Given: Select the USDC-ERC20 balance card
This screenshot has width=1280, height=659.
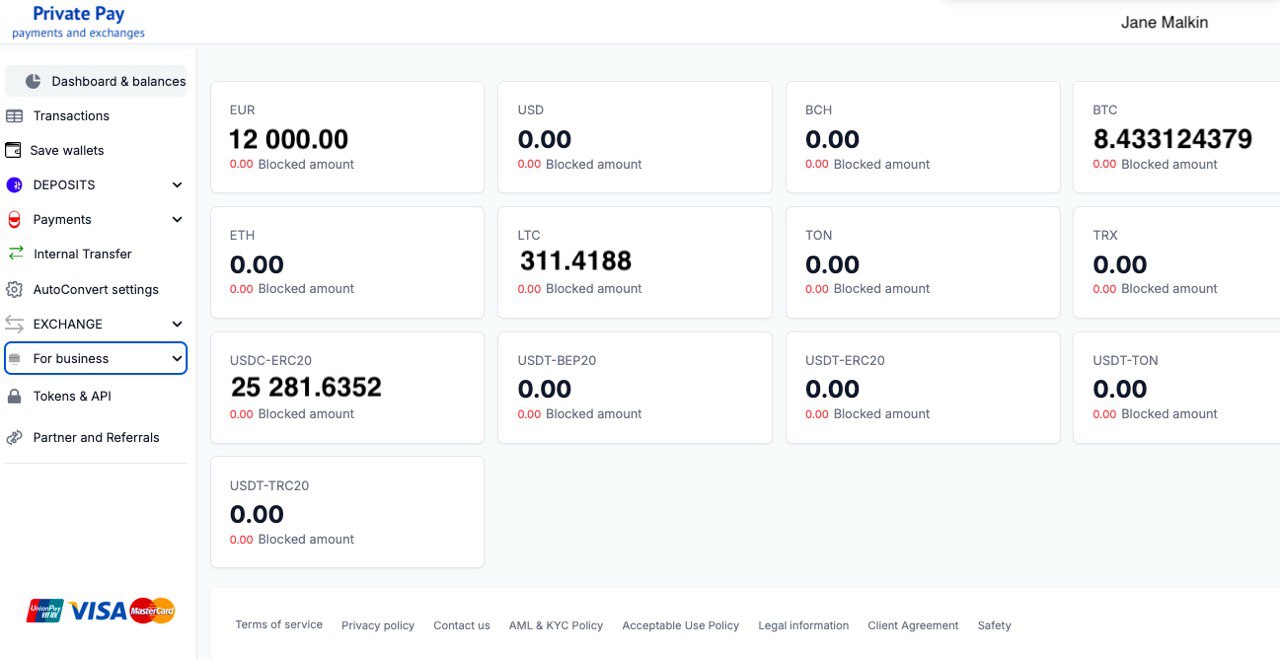Looking at the screenshot, I should tap(347, 387).
